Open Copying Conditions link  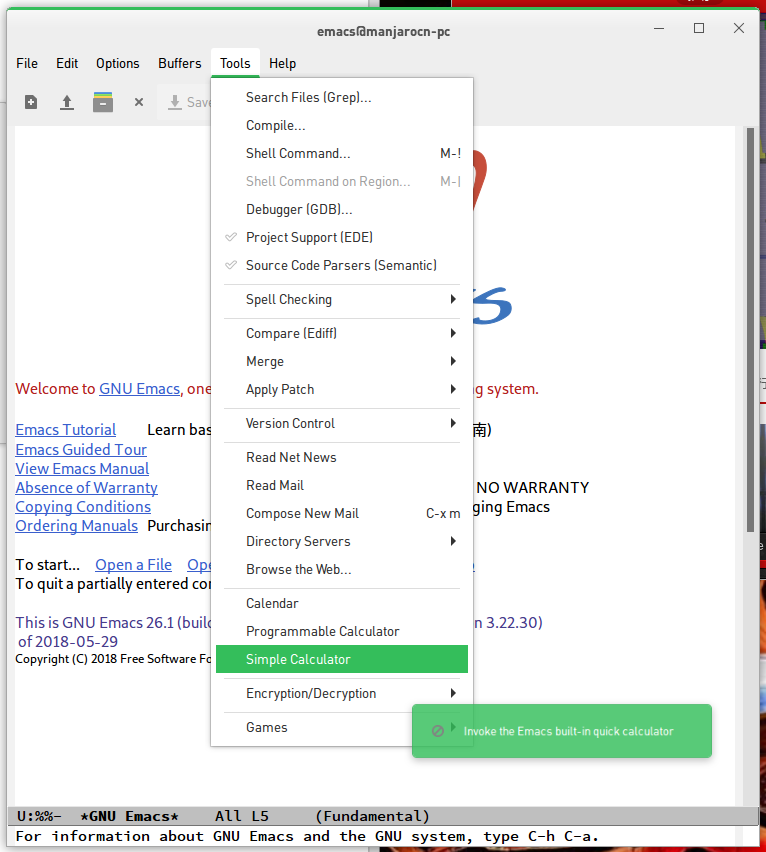point(83,507)
